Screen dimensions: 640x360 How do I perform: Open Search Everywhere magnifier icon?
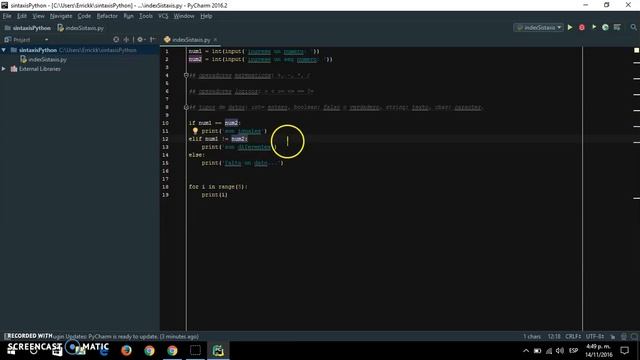tap(633, 27)
